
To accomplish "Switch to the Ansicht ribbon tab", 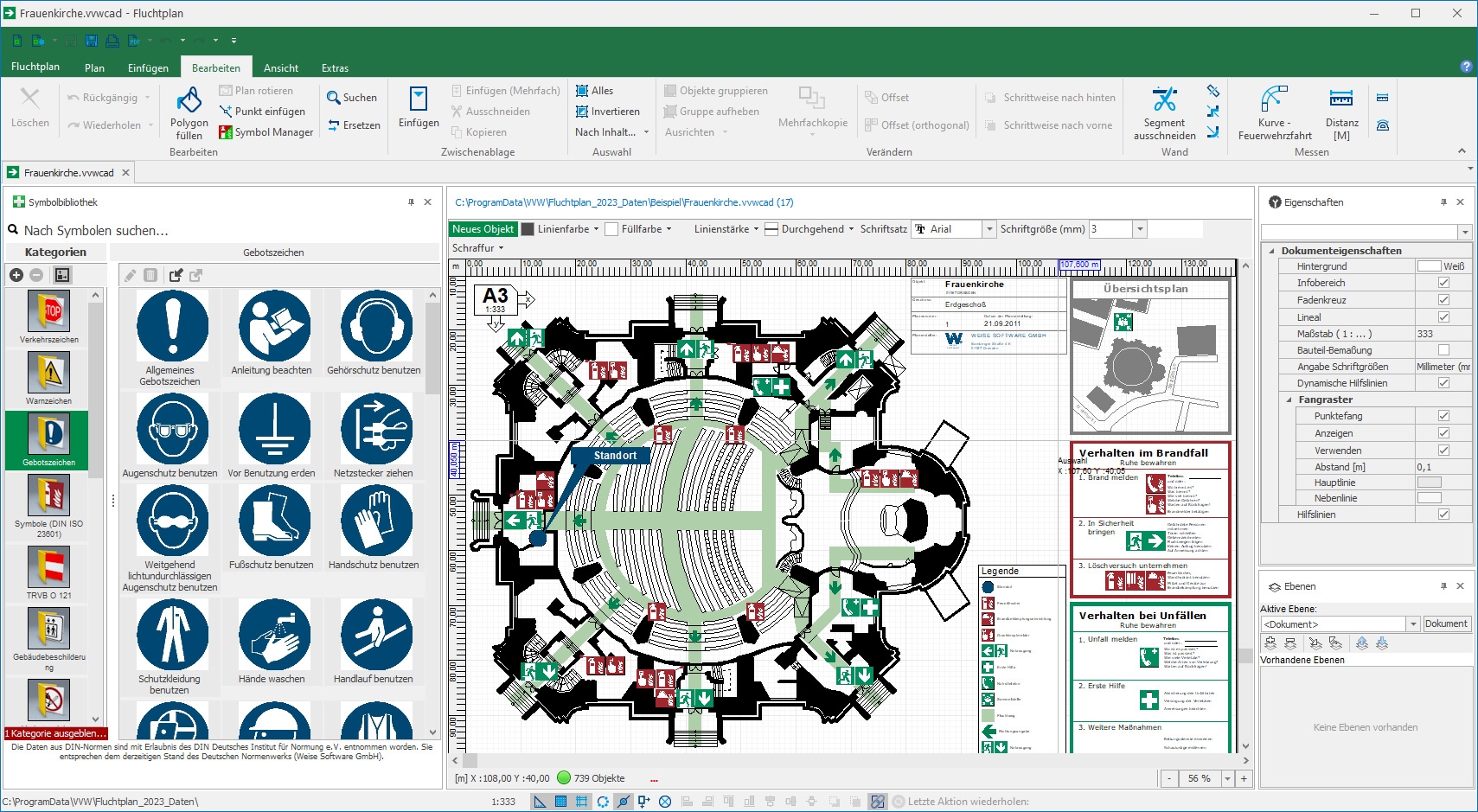I will 281,68.
